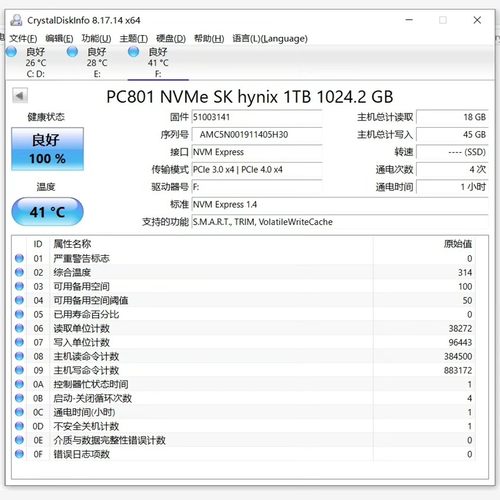Select the 错误日志项数 attribute name

81,454
